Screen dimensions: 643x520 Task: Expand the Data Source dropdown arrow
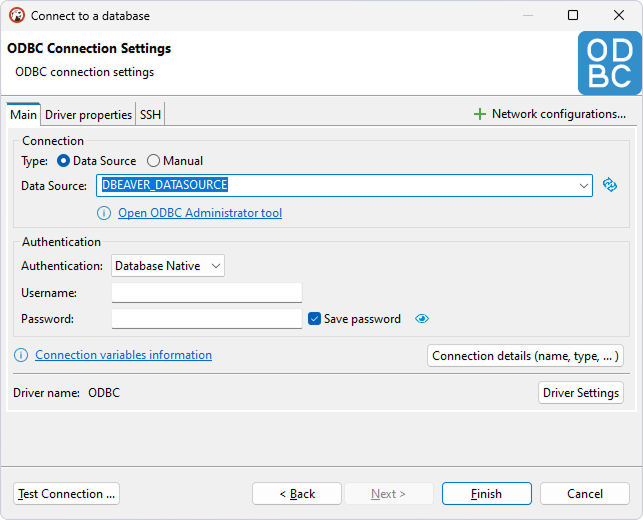point(584,185)
